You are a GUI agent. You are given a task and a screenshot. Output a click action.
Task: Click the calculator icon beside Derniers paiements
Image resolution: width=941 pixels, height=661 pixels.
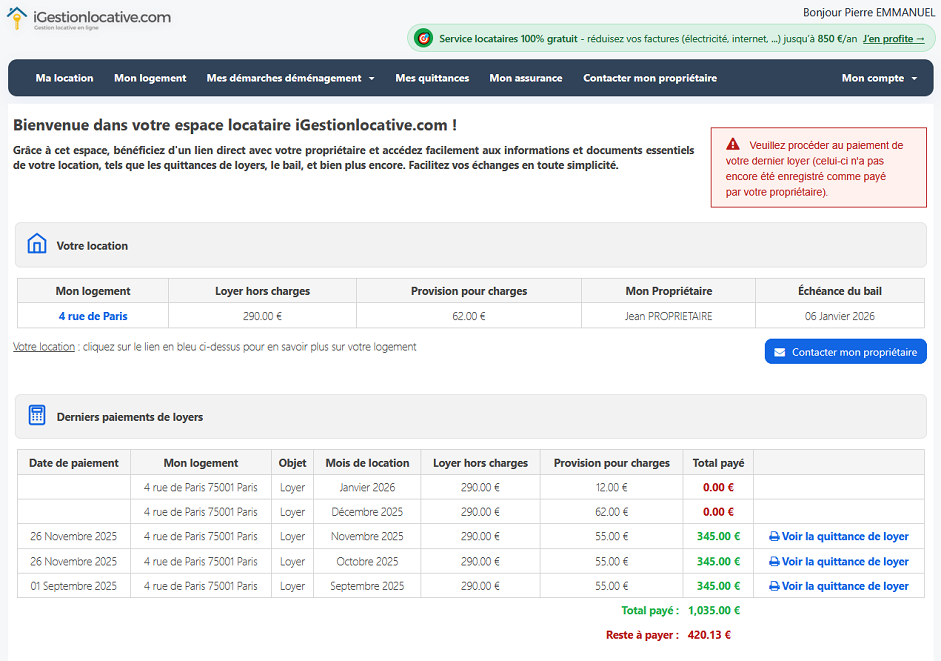point(37,415)
